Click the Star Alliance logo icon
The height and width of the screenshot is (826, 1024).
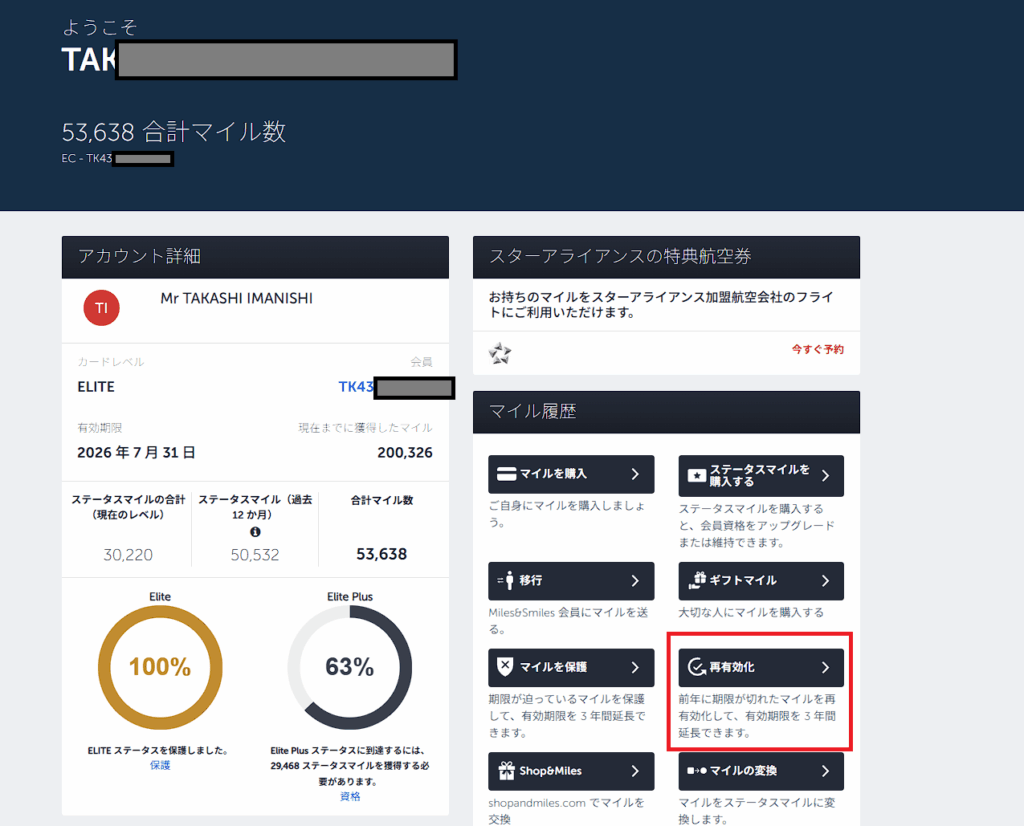point(500,353)
